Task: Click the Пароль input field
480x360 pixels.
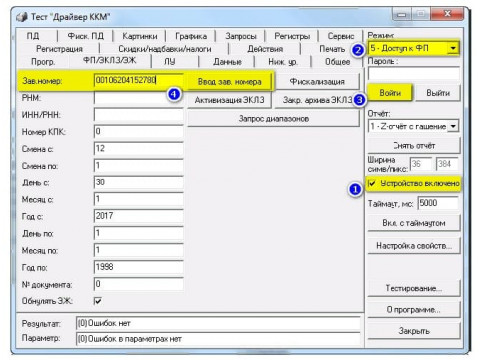Action: [414, 73]
